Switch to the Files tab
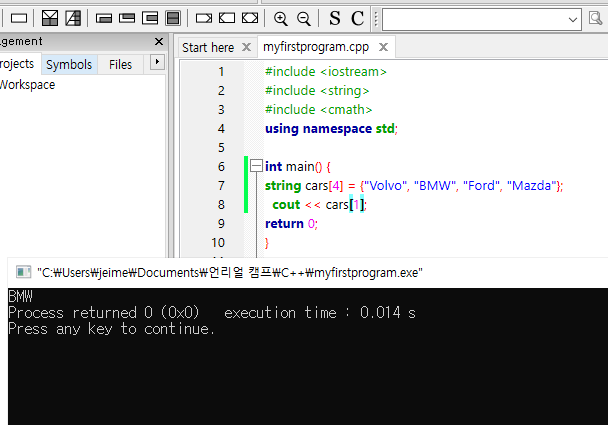The image size is (608, 425). pos(120,64)
